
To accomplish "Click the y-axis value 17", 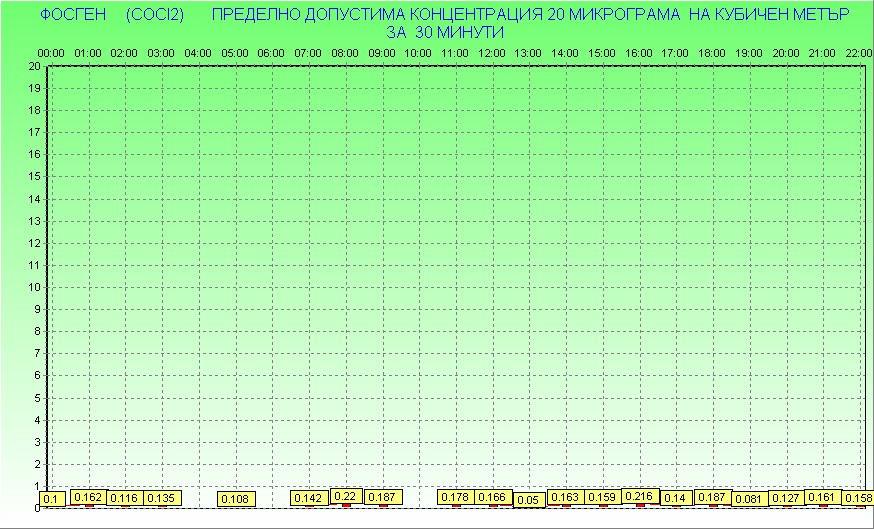I will (34, 132).
